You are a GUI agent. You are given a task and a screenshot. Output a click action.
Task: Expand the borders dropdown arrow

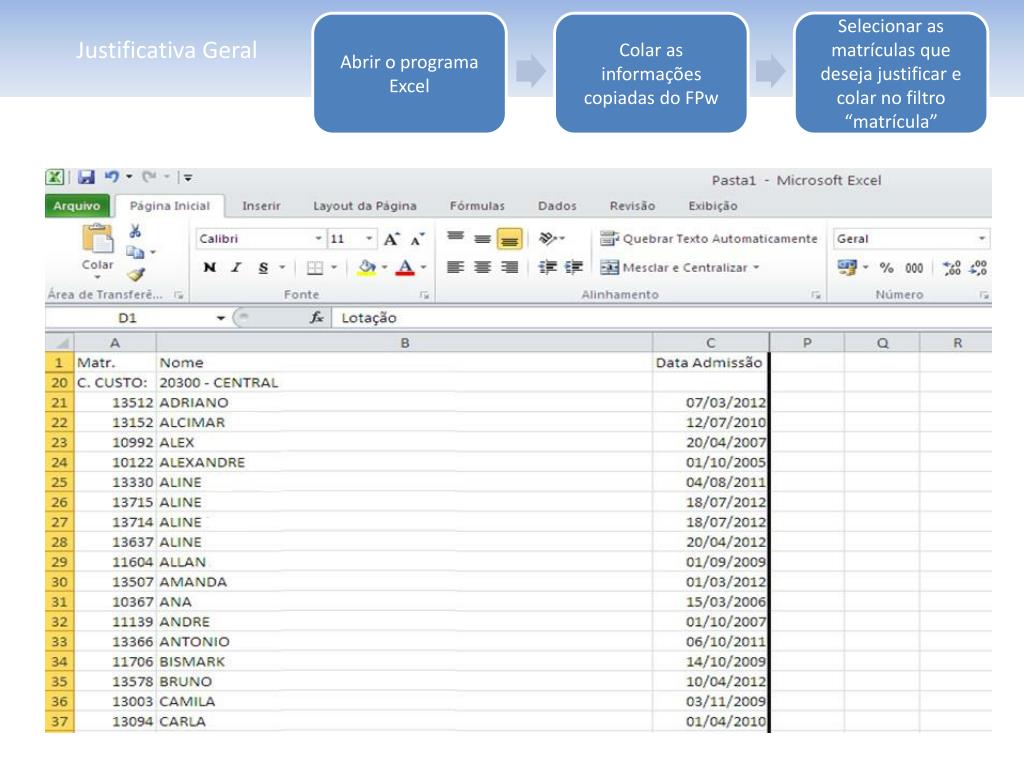(x=334, y=267)
